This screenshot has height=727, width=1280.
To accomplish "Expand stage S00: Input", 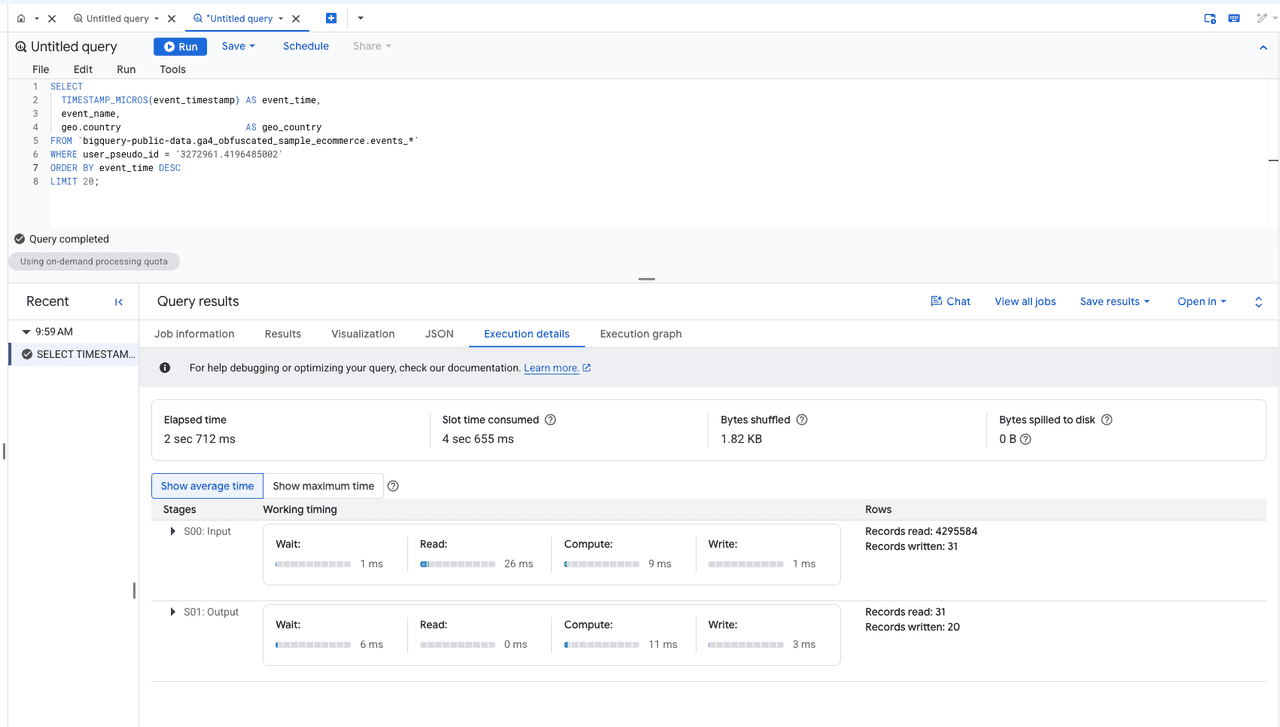I will (173, 531).
